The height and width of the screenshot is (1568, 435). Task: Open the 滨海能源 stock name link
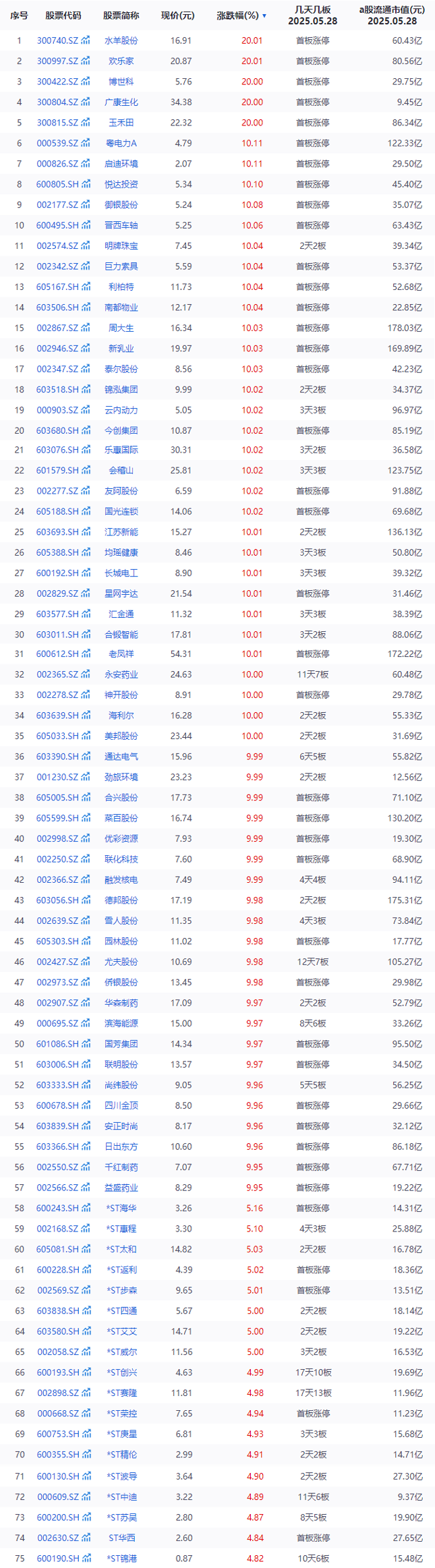pyautogui.click(x=121, y=1023)
